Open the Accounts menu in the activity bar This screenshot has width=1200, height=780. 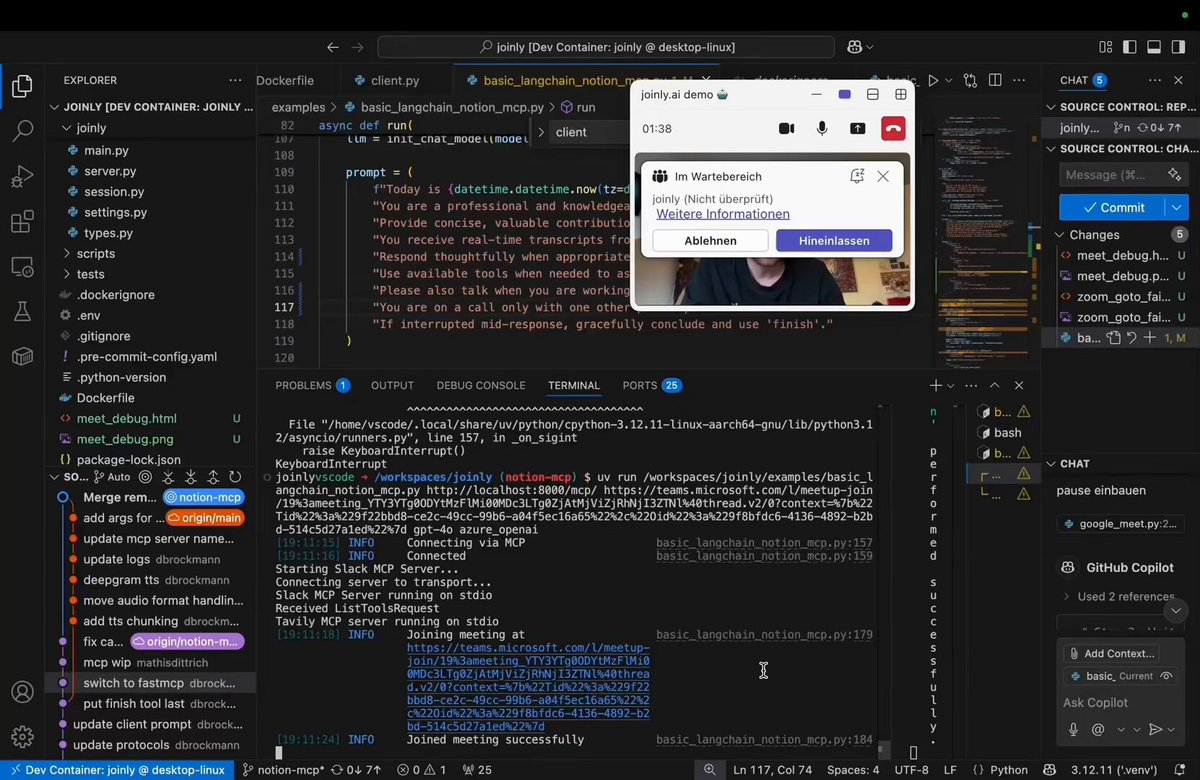pyautogui.click(x=22, y=692)
